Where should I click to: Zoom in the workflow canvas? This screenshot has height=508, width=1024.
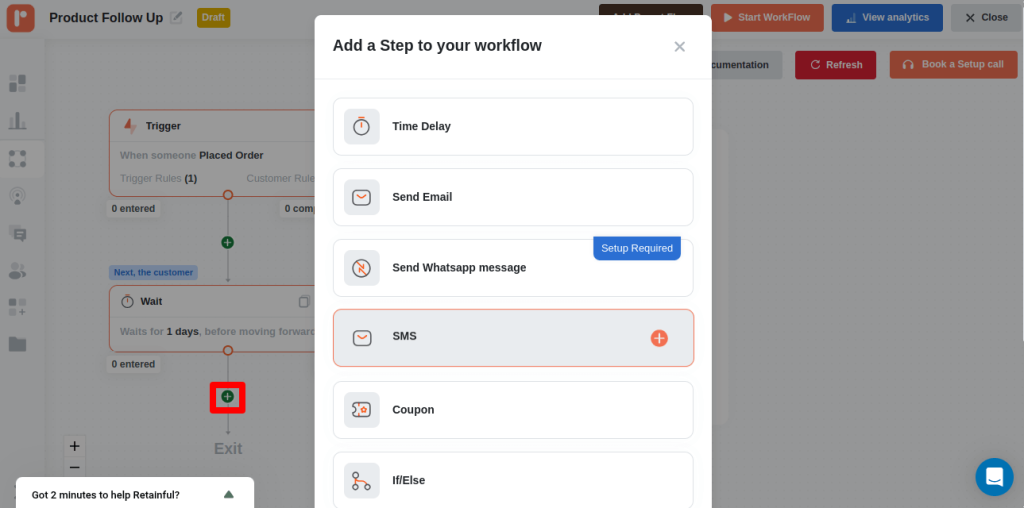point(74,446)
